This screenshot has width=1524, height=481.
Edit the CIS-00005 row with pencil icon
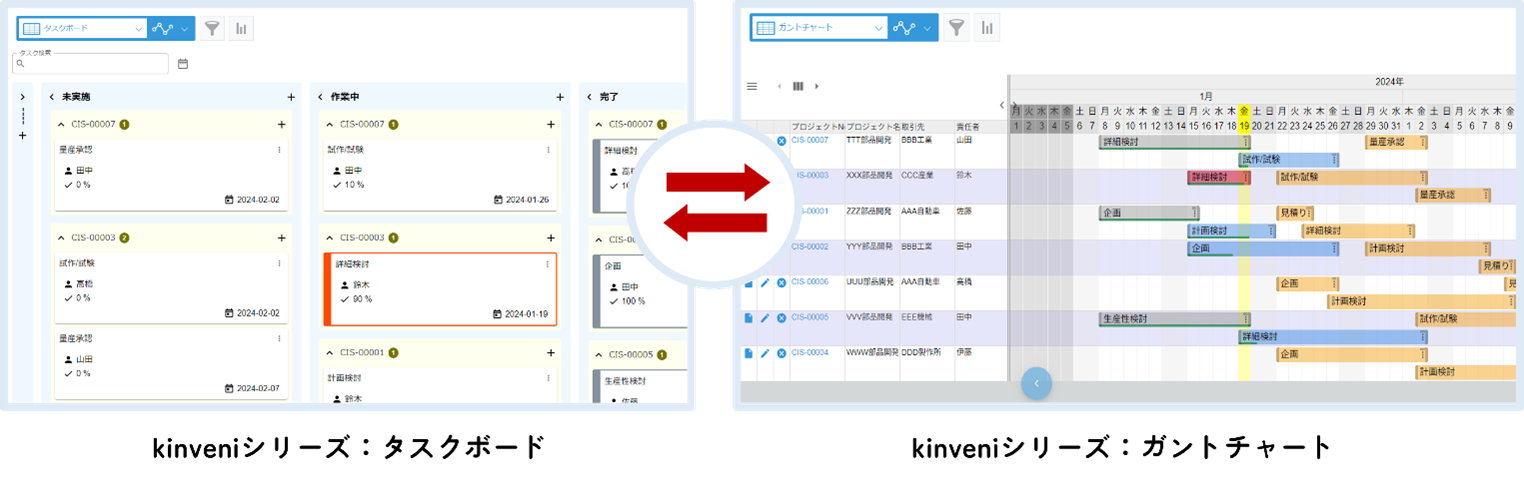coord(765,318)
